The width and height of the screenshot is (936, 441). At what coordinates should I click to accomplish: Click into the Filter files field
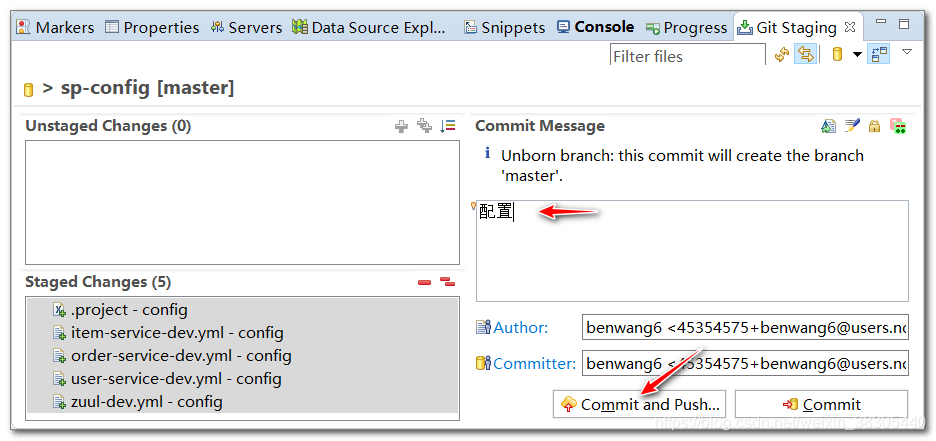click(x=688, y=55)
